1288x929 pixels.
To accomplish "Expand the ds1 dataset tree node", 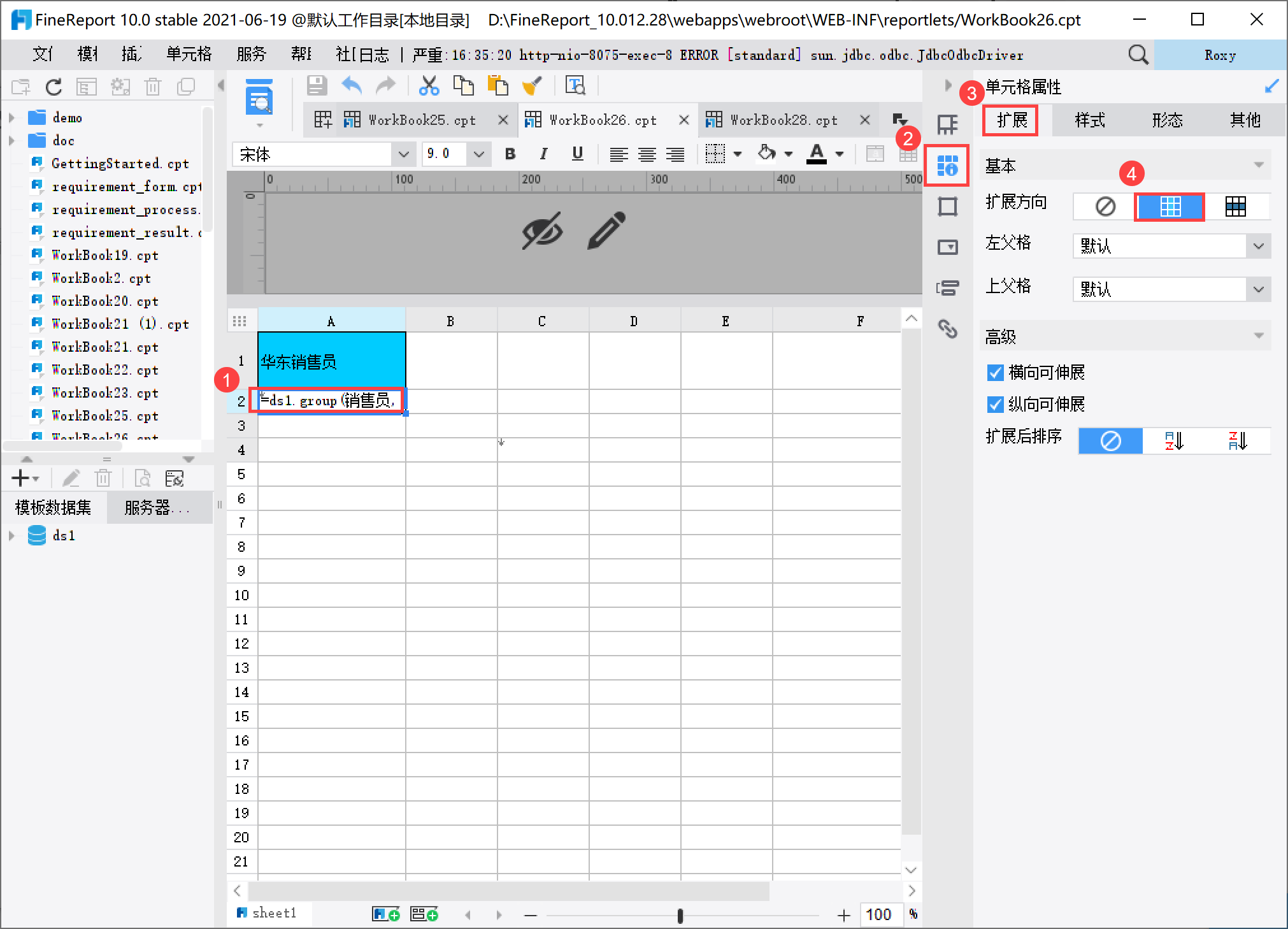I will (x=11, y=536).
